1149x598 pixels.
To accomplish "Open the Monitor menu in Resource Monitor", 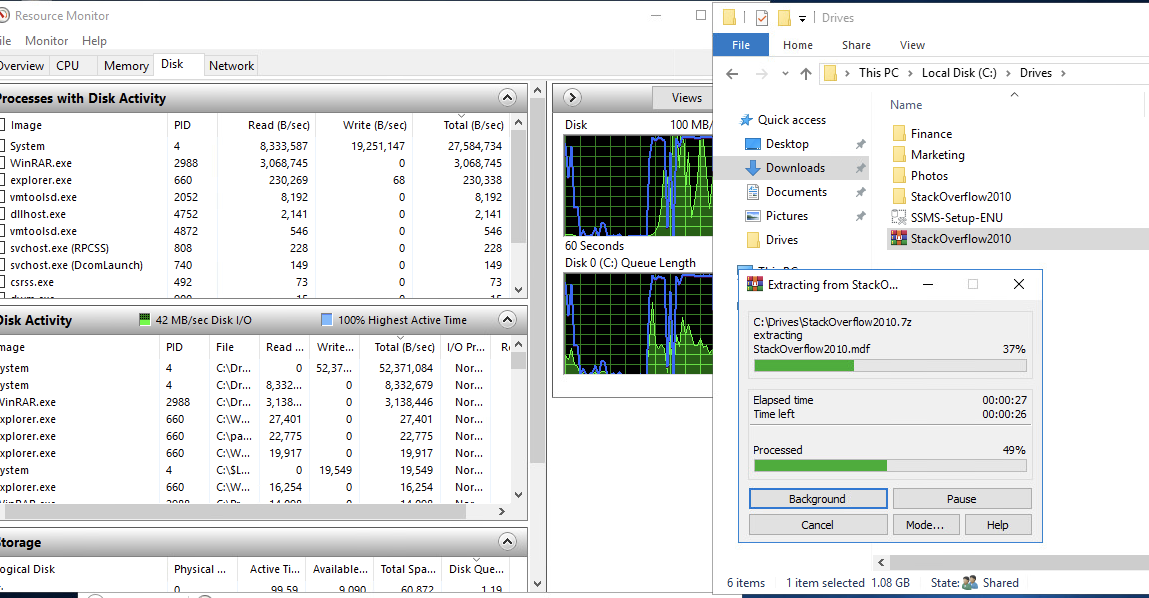I will 46,41.
